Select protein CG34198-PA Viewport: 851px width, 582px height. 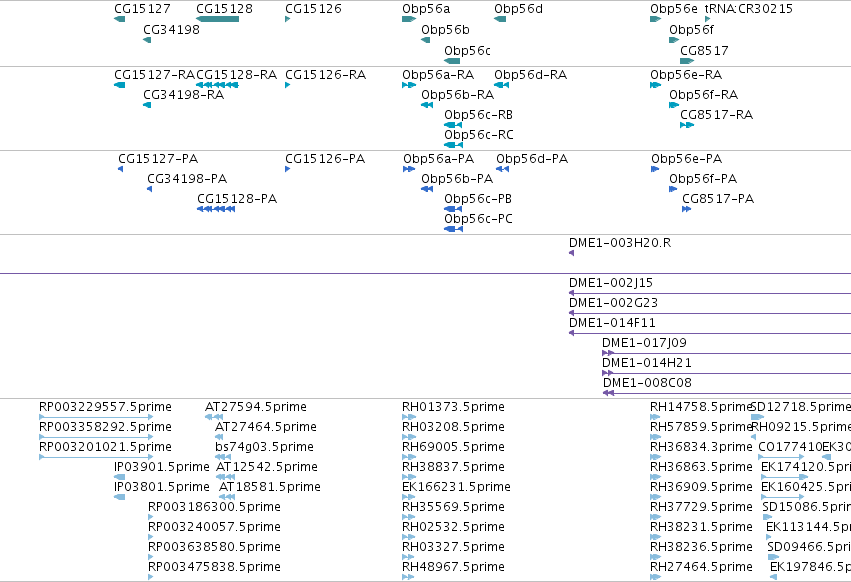[187, 179]
